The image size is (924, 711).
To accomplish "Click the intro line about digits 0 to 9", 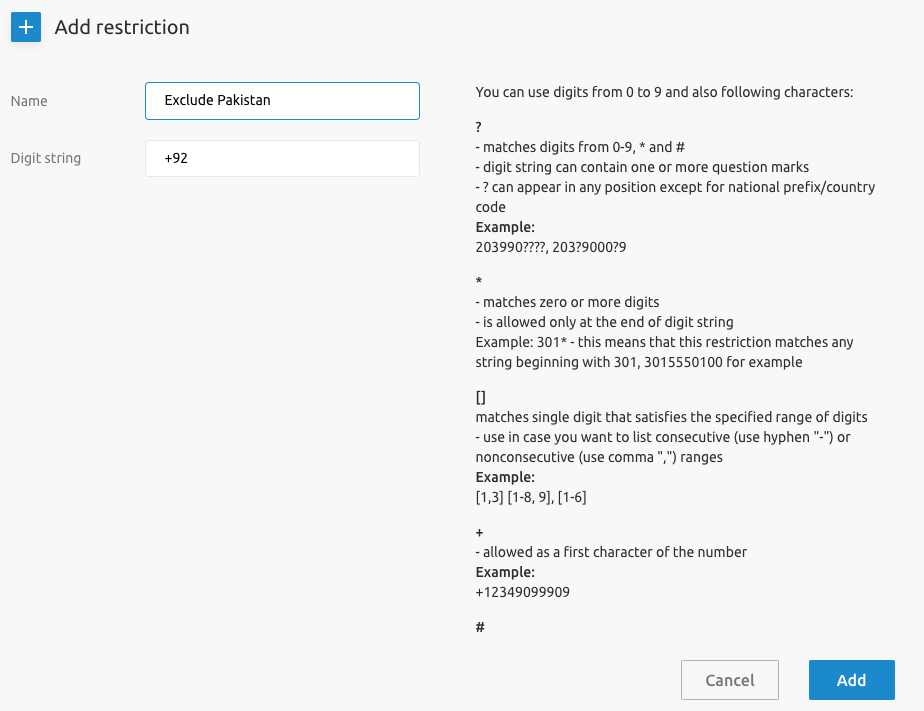I will tap(664, 93).
